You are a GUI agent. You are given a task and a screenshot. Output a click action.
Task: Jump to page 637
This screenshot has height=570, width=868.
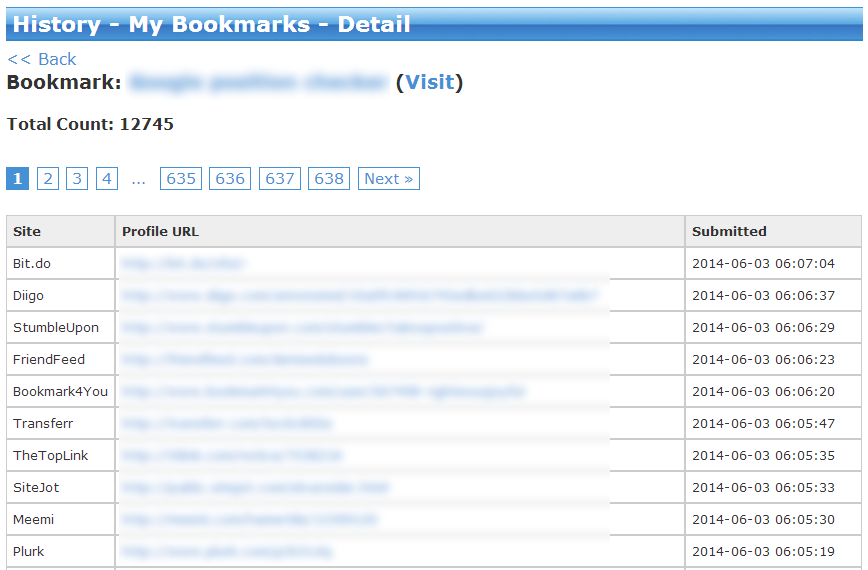click(x=280, y=179)
